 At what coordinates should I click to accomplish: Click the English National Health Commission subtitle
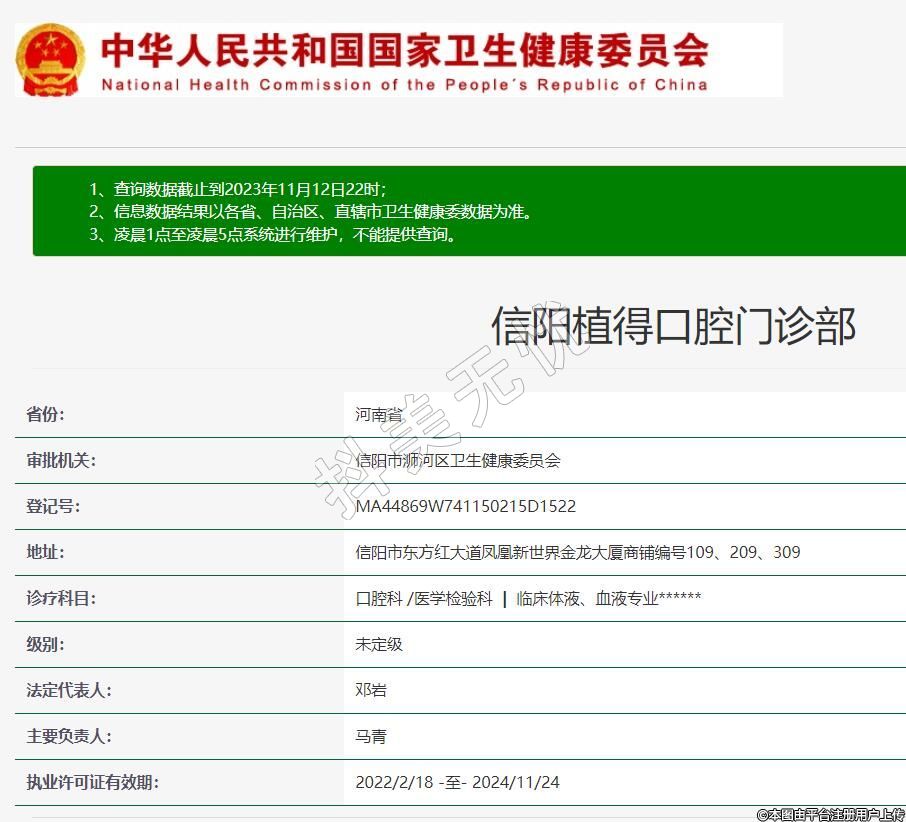pyautogui.click(x=404, y=85)
